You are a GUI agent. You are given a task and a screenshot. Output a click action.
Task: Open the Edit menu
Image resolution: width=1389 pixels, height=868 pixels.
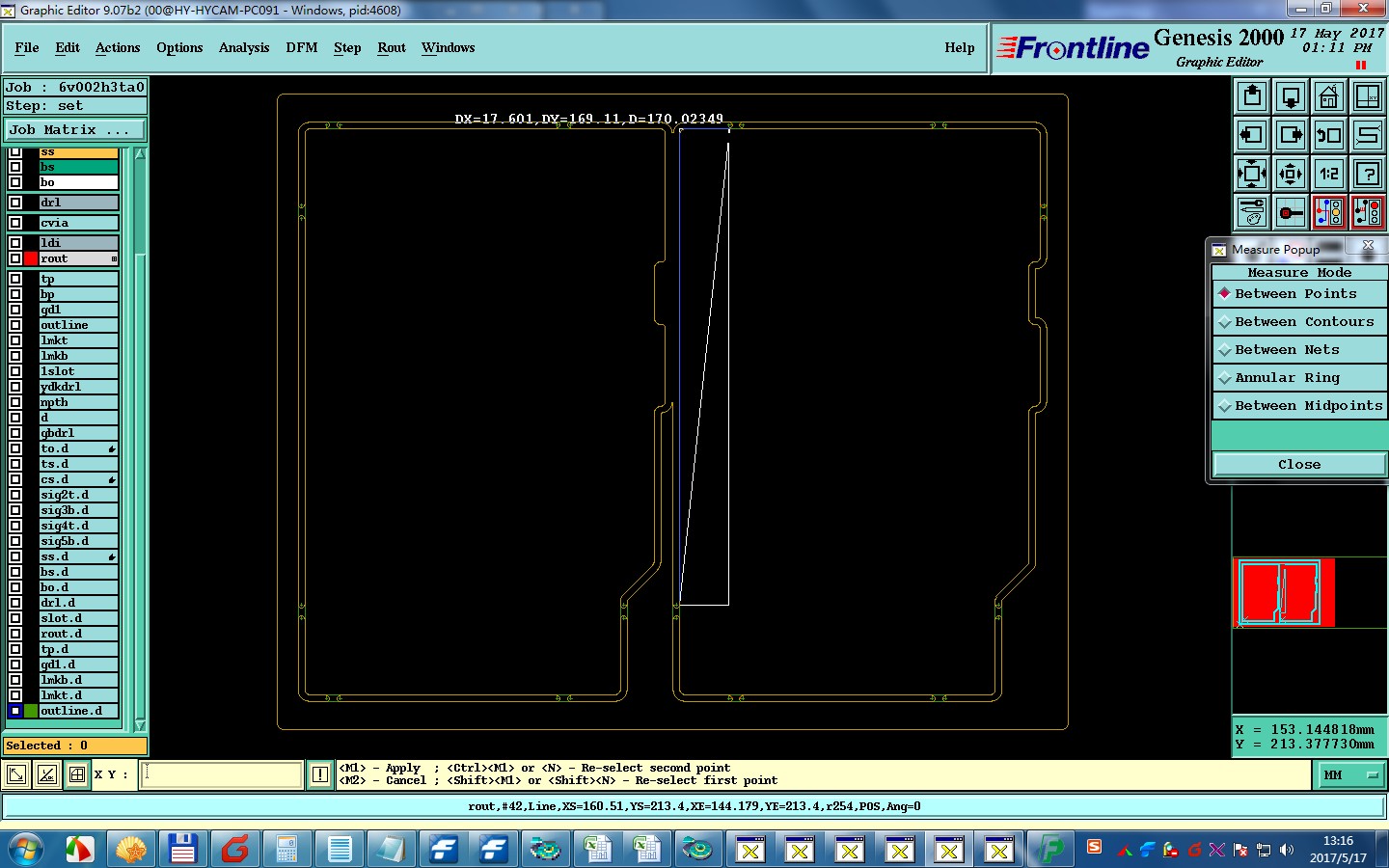pyautogui.click(x=68, y=47)
